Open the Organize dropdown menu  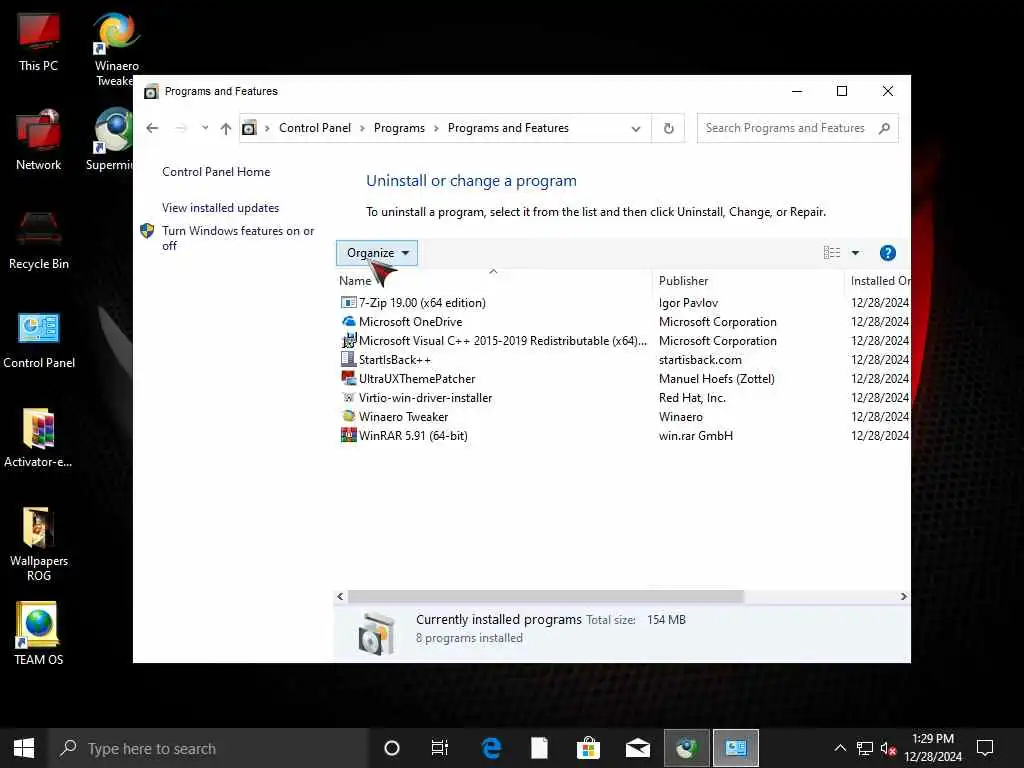(x=377, y=253)
